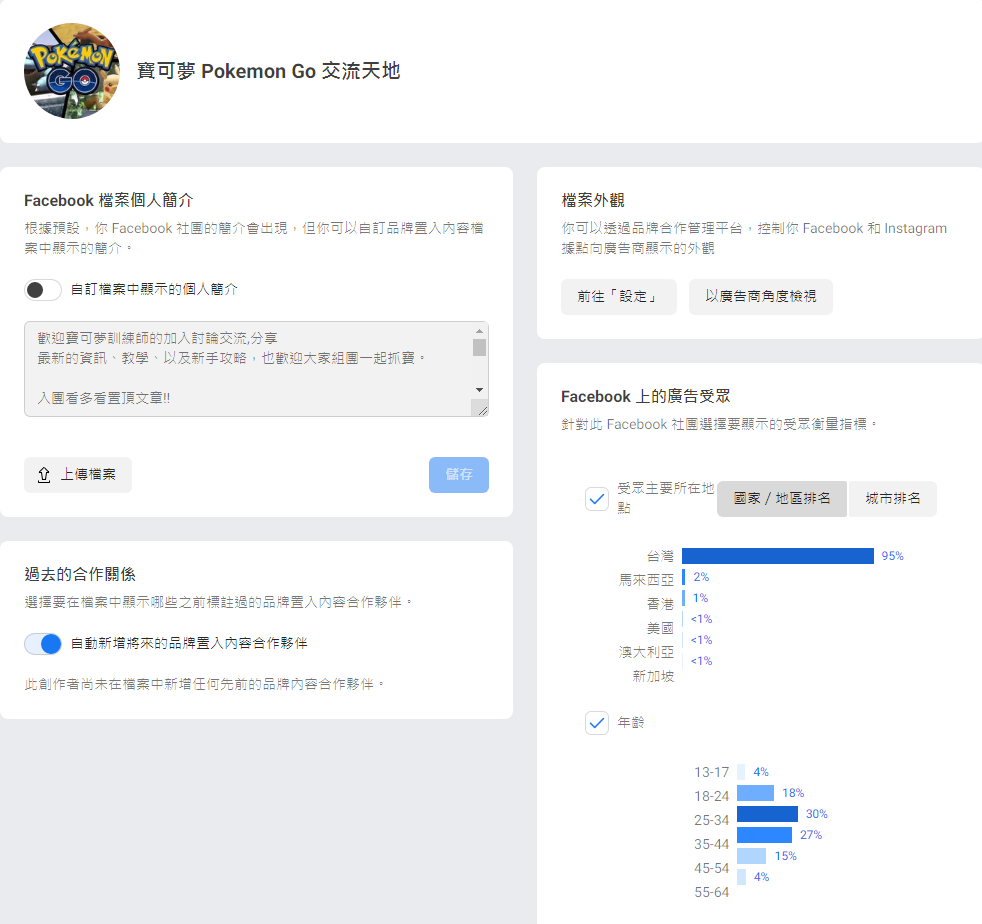Click the textarea resize handle corner
The height and width of the screenshot is (924, 982).
[x=482, y=410]
